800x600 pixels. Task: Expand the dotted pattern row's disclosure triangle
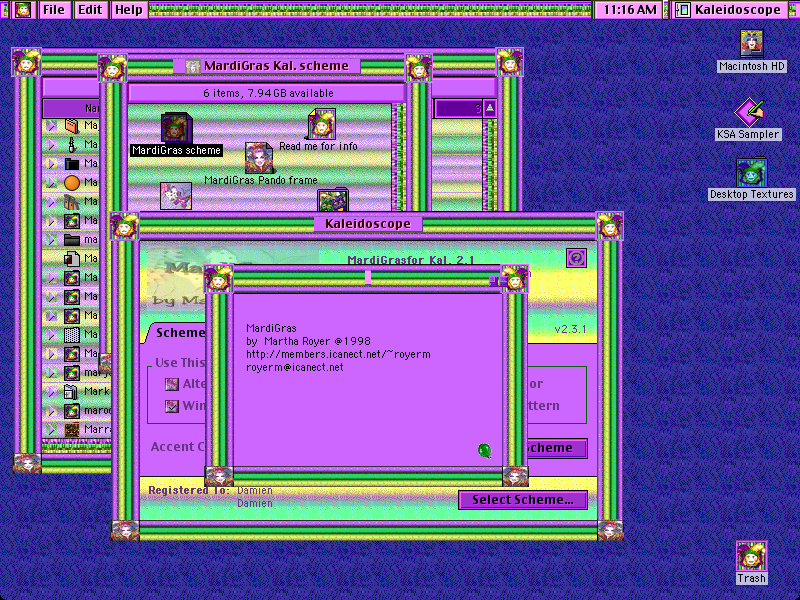point(52,335)
